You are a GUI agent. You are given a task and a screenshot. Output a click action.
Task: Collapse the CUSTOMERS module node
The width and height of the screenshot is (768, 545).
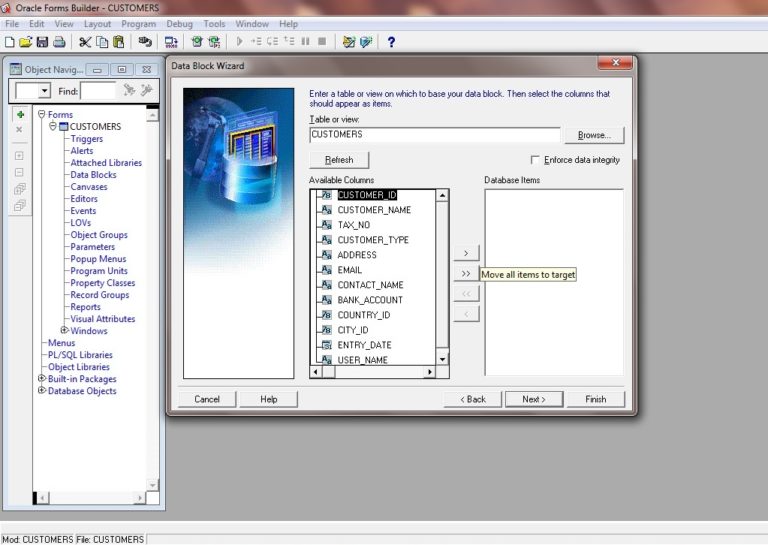click(x=52, y=126)
